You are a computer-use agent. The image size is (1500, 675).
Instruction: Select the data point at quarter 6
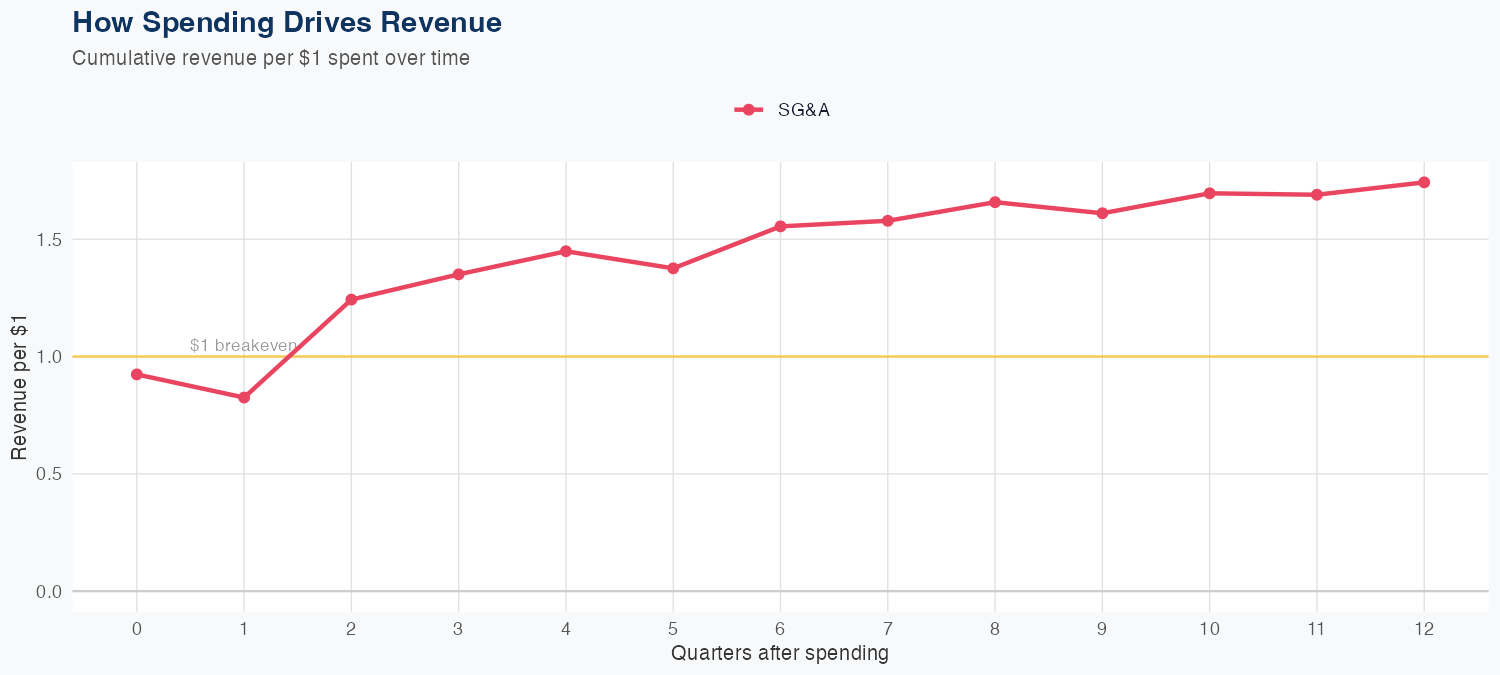tap(780, 226)
